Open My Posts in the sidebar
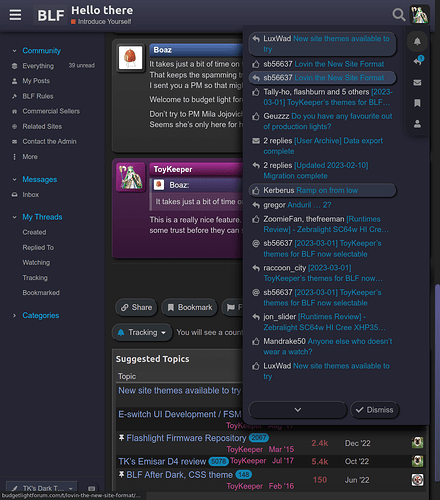 36,81
